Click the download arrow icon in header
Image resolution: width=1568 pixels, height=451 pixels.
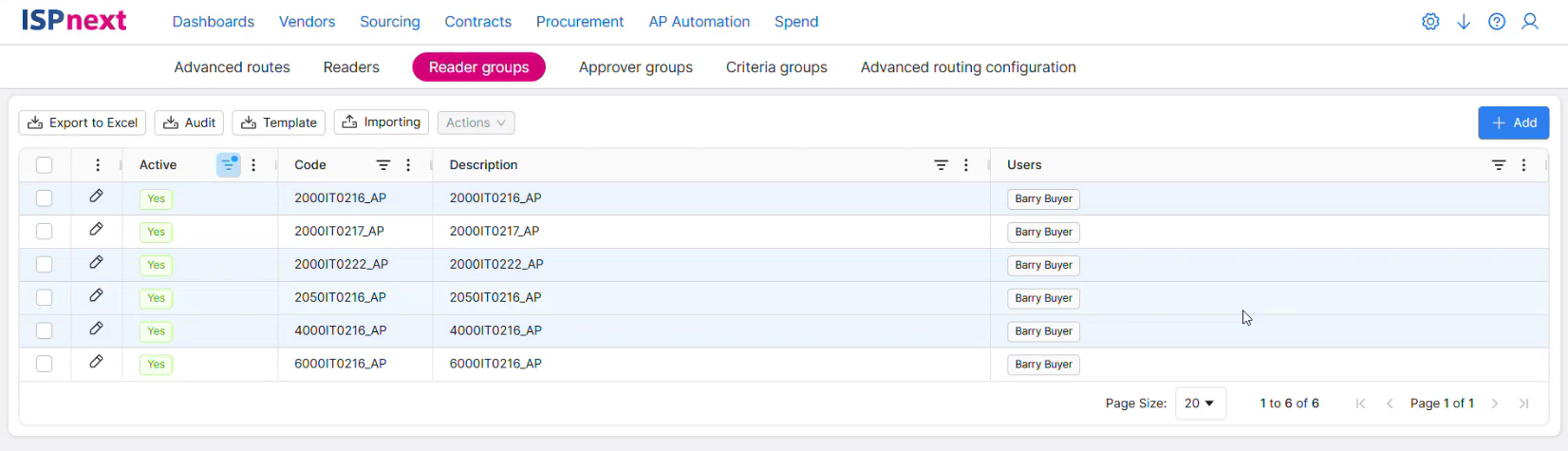point(1464,22)
